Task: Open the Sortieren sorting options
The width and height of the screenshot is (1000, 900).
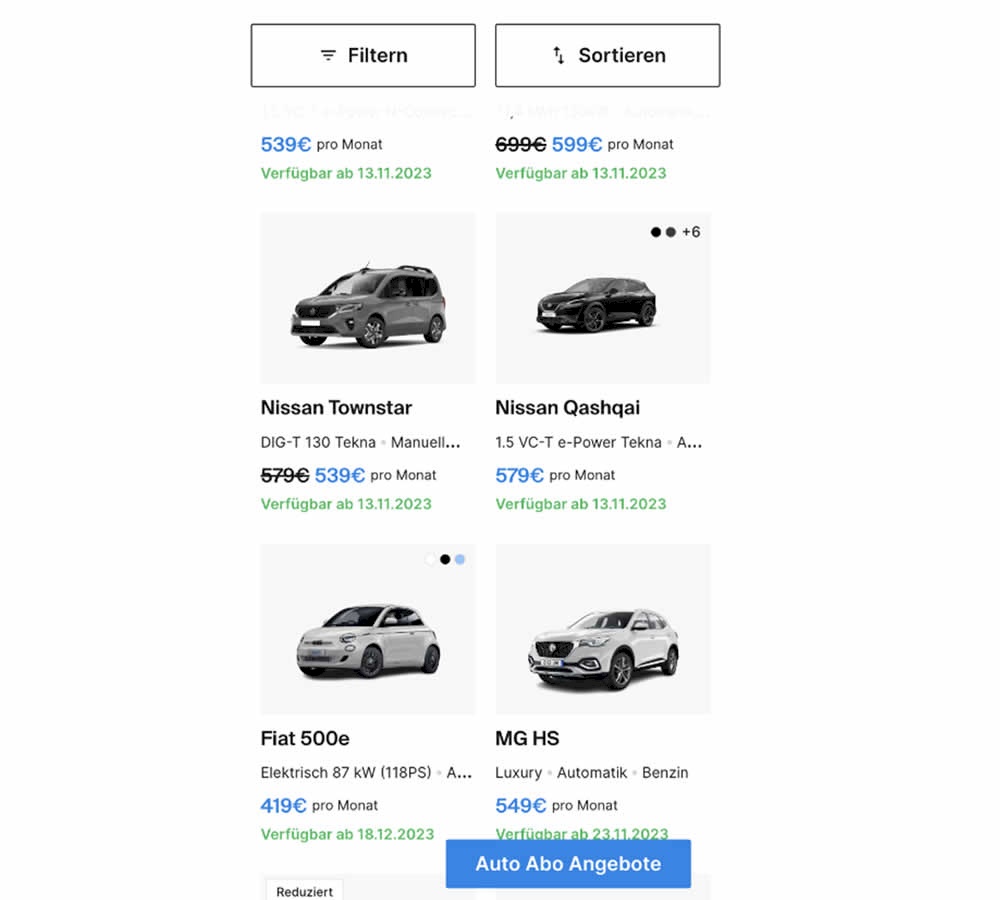Action: pos(607,56)
